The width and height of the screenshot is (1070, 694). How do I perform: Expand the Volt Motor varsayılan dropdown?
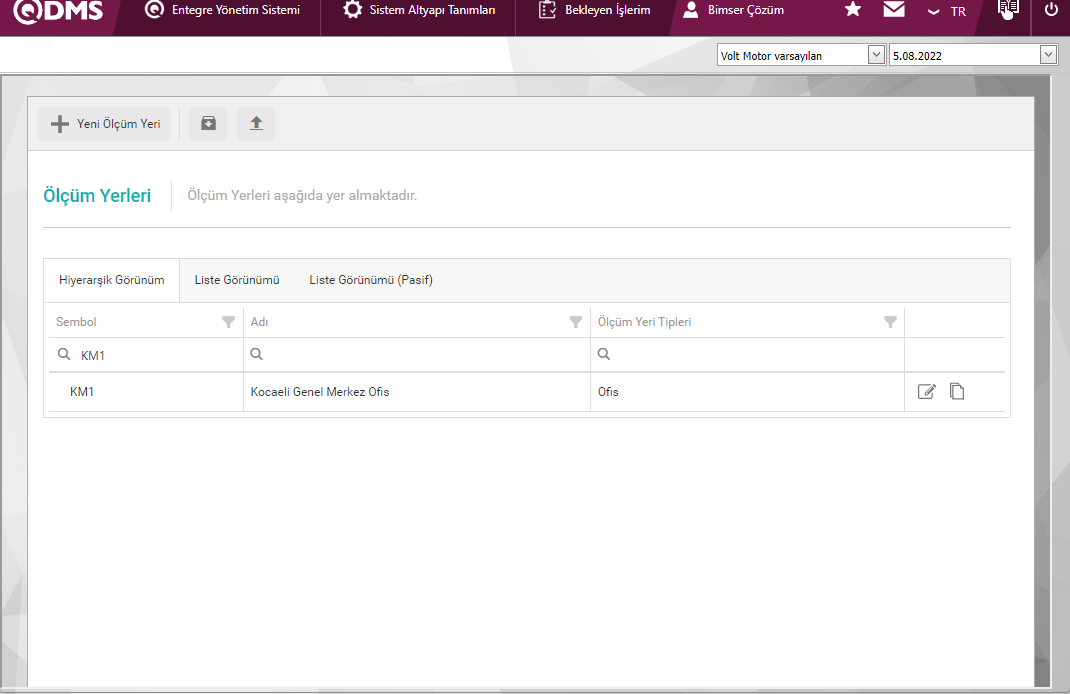point(876,56)
